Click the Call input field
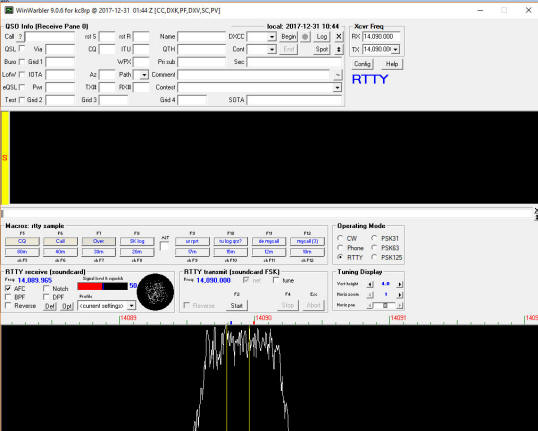 50,37
